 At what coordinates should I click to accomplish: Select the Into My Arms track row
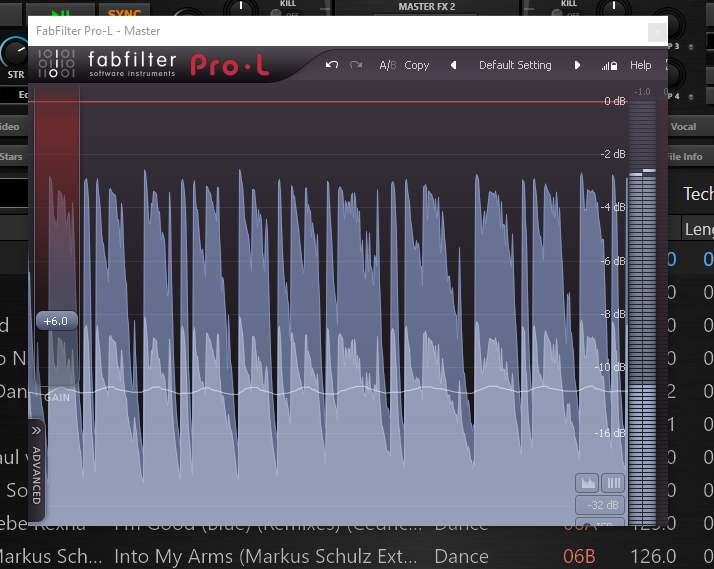[357, 556]
